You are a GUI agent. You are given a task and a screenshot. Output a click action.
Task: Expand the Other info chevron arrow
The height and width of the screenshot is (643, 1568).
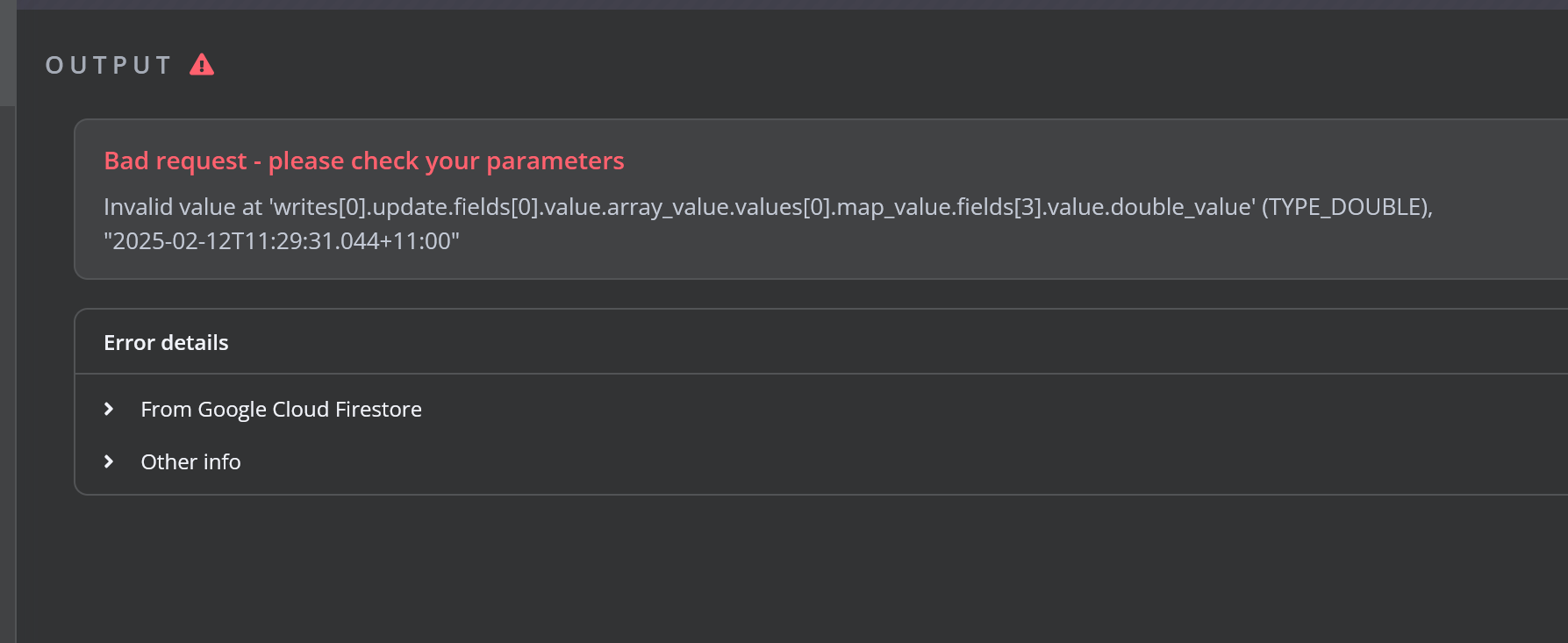point(109,461)
